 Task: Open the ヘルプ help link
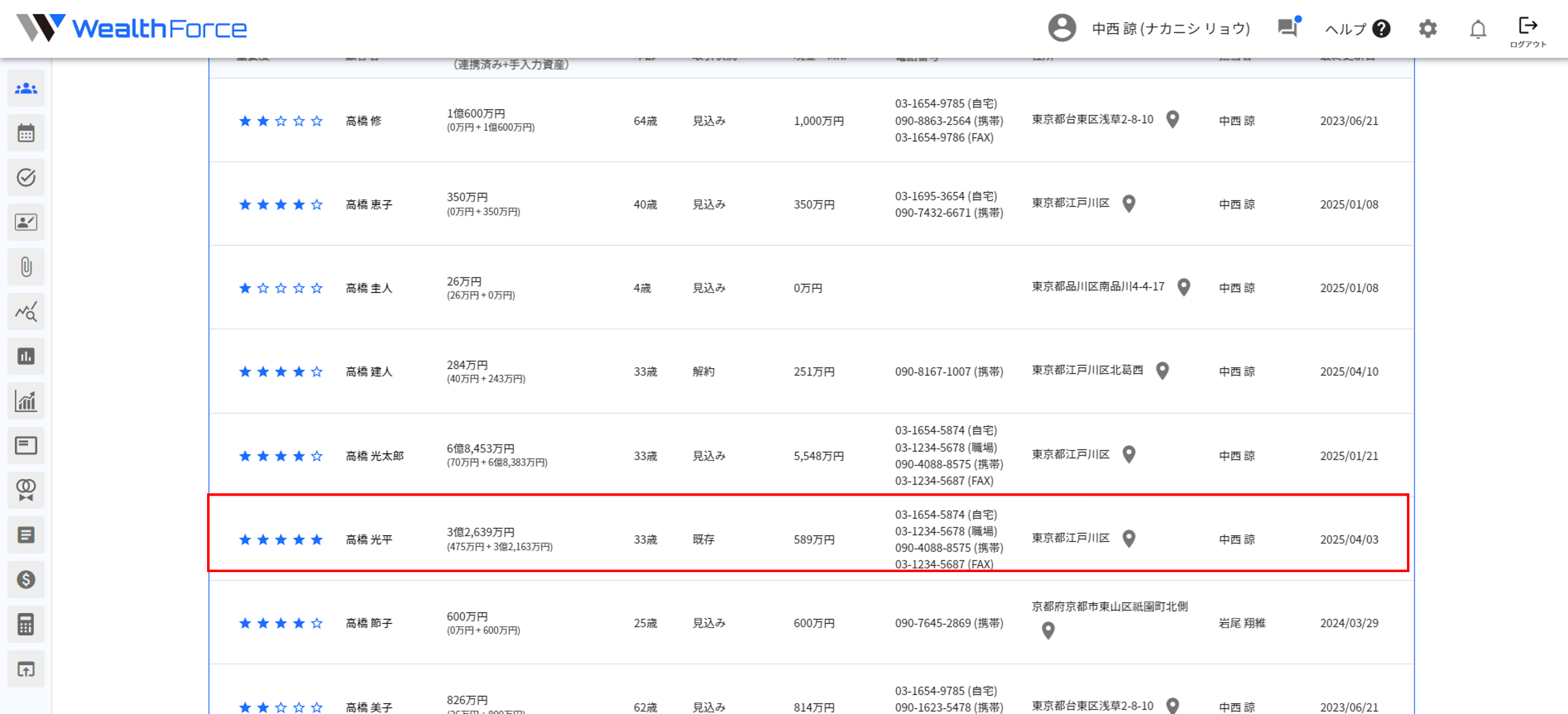point(1357,29)
